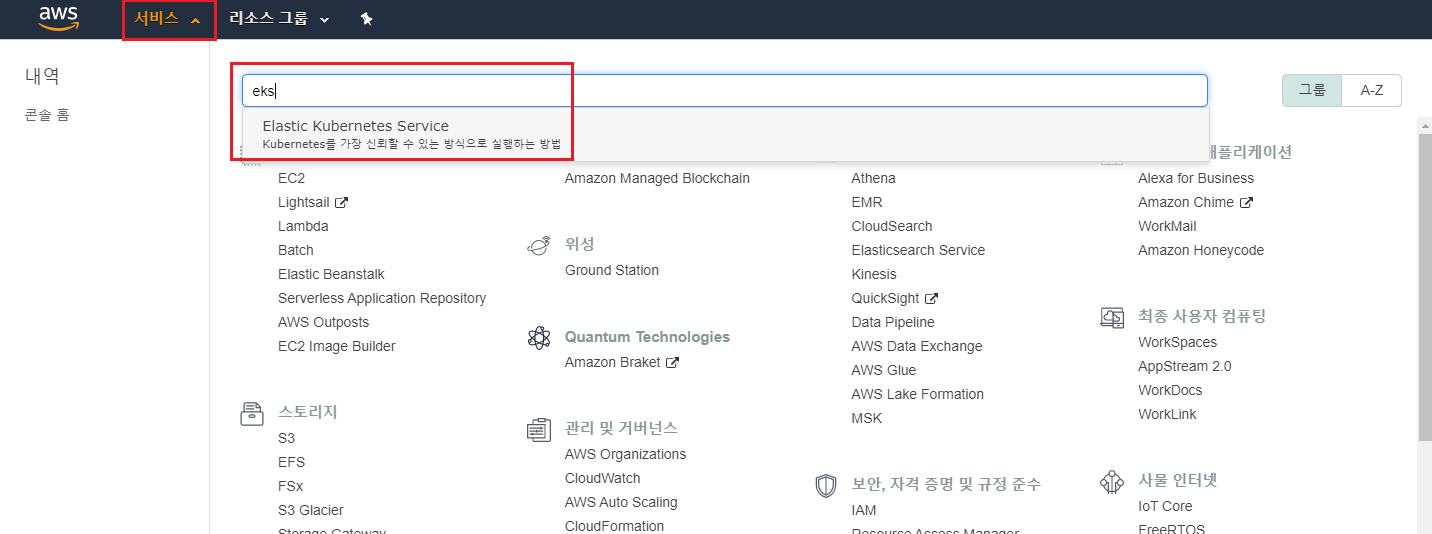Open Amazon Chime service
The width and height of the screenshot is (1432, 534).
coord(1186,202)
